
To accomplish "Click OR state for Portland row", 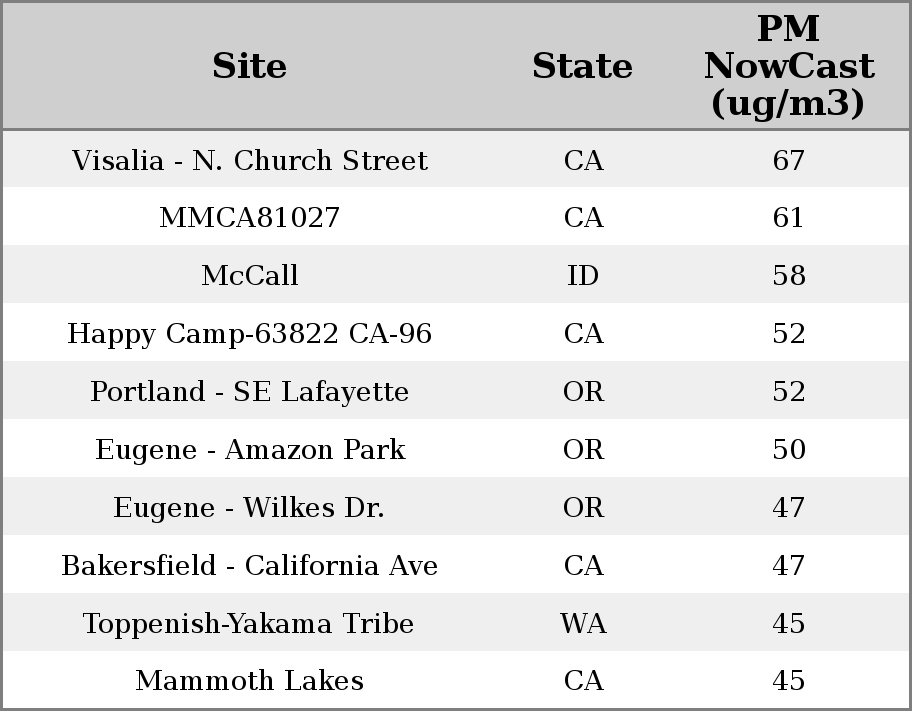I will (x=583, y=392).
